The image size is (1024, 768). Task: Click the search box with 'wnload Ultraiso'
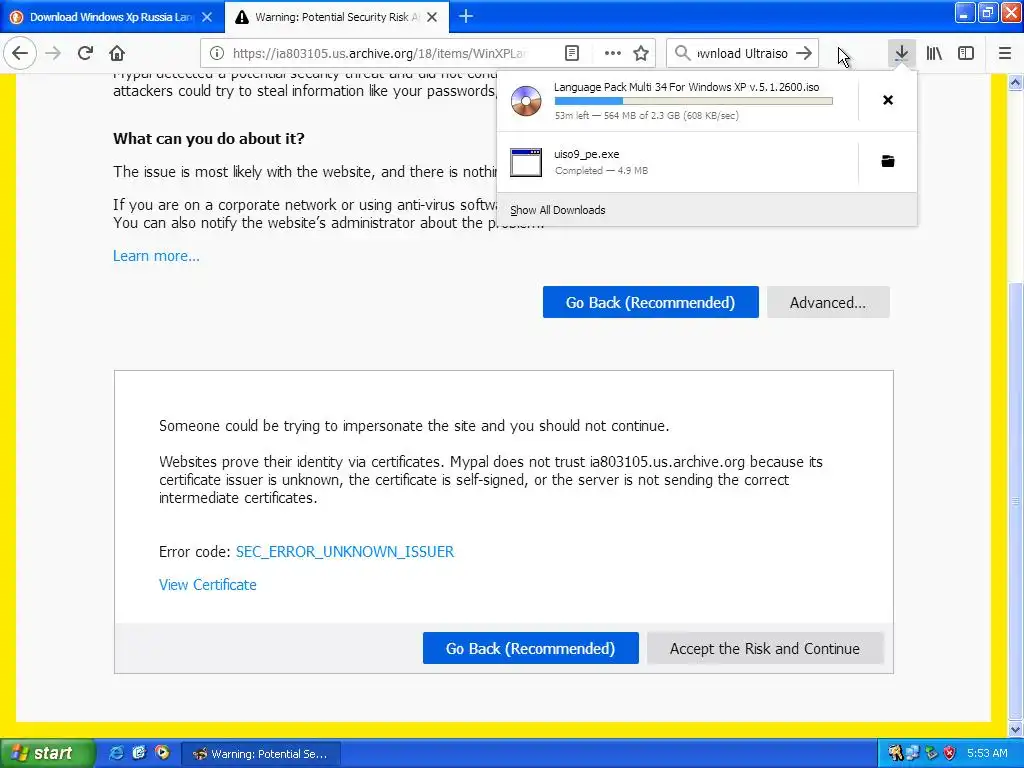tap(743, 53)
